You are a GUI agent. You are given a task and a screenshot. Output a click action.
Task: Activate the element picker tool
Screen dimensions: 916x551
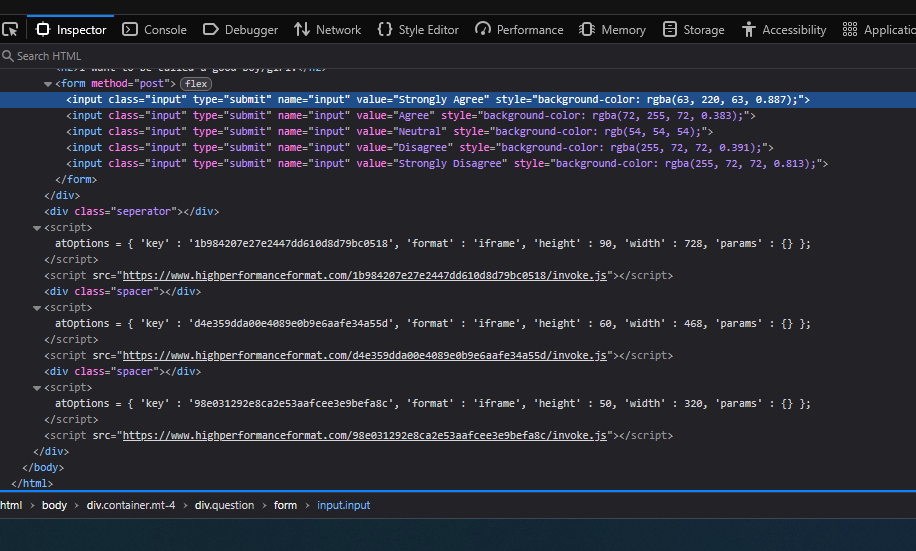11,29
